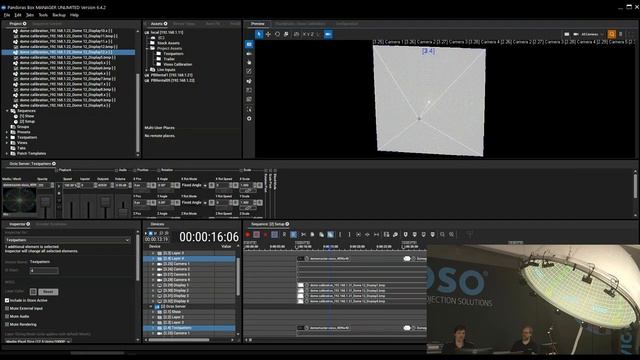The height and width of the screenshot is (360, 640).
Task: Click the play button in Devices panel
Action: click(146, 233)
